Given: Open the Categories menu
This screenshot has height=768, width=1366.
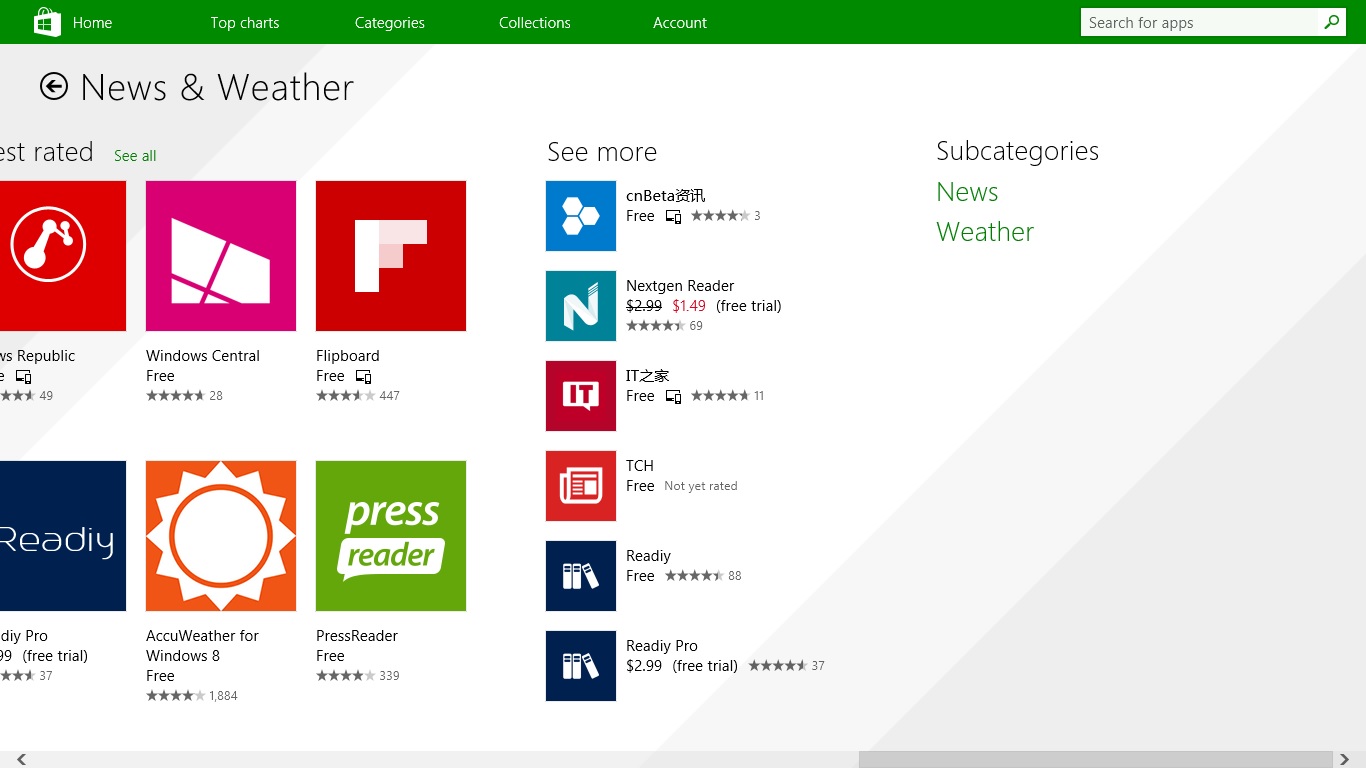Looking at the screenshot, I should click(x=390, y=22).
